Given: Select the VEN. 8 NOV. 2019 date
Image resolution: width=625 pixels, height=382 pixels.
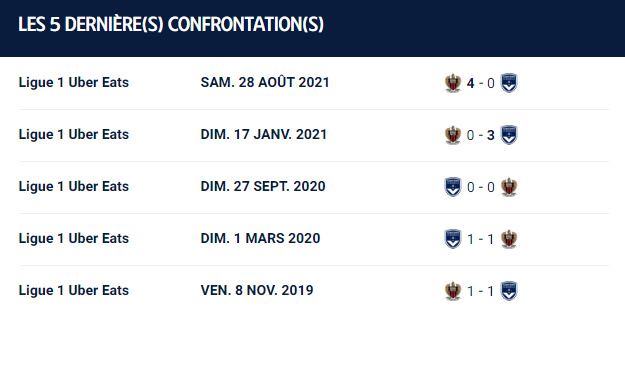Looking at the screenshot, I should click(x=257, y=290).
